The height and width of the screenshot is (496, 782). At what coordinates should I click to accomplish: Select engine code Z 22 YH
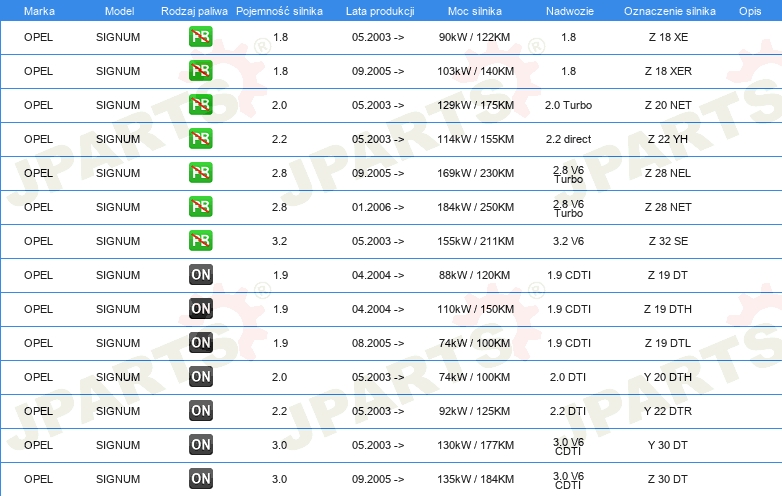tap(668, 139)
